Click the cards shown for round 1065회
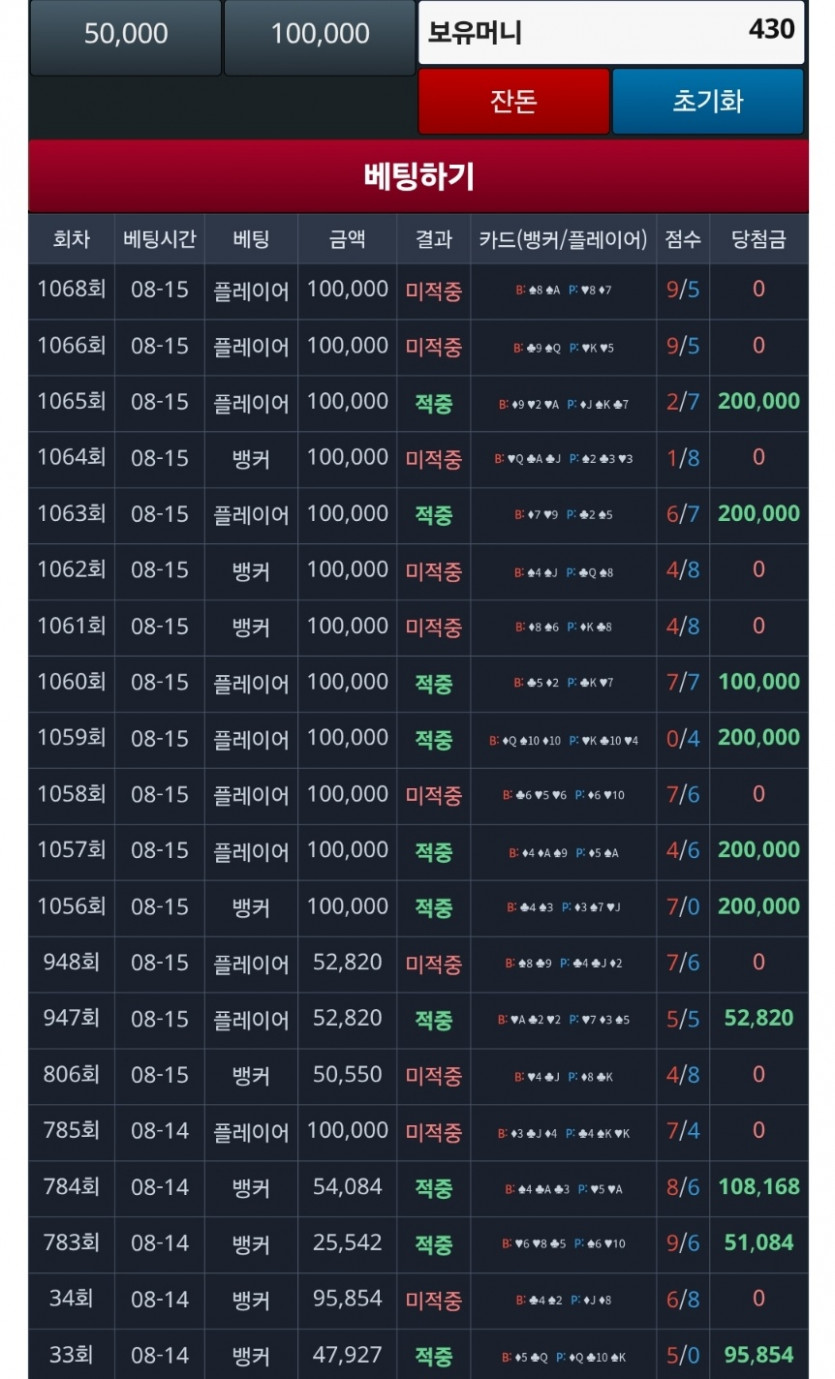The height and width of the screenshot is (1379, 835). (x=563, y=403)
